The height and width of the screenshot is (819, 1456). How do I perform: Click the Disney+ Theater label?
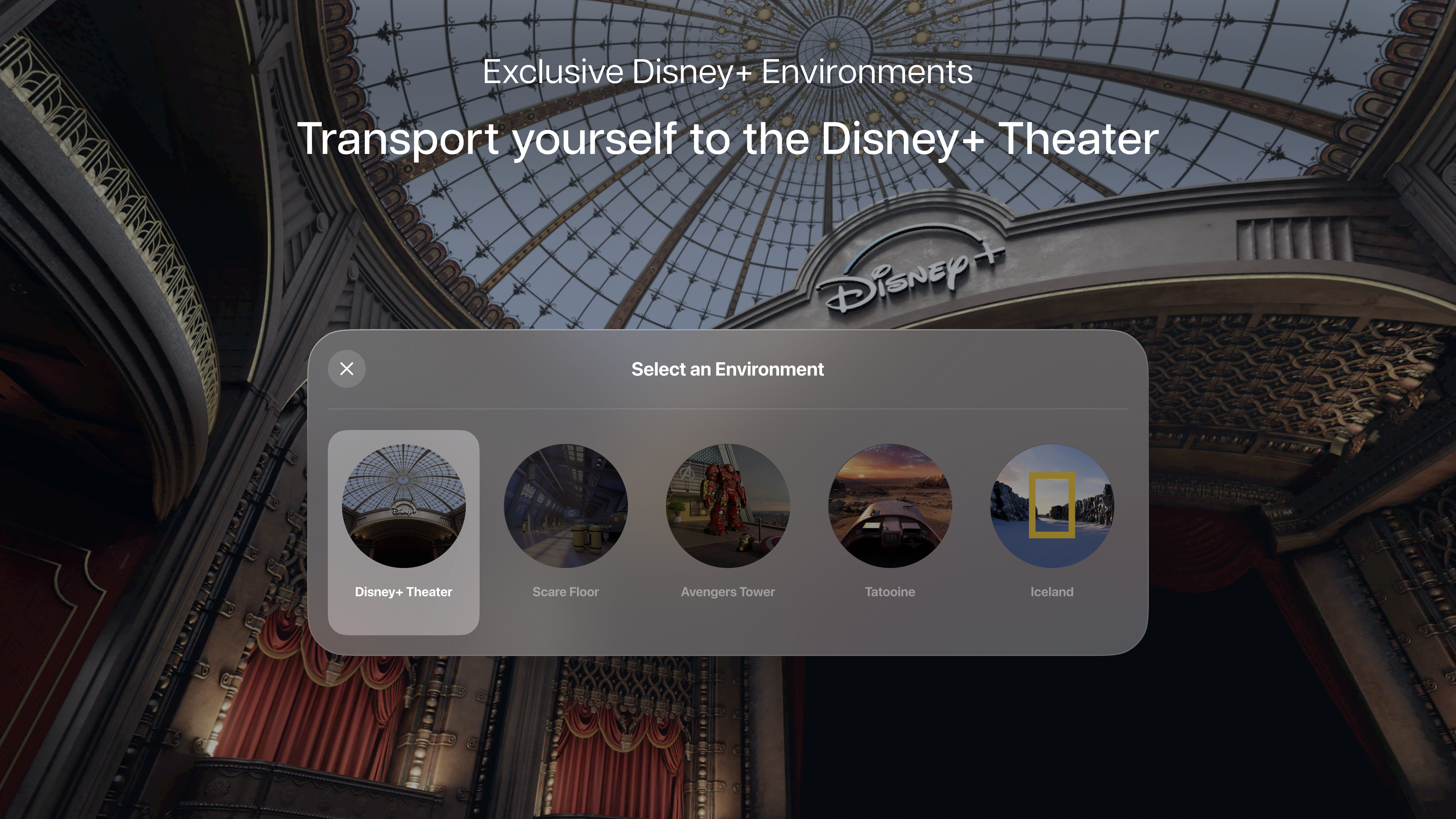click(404, 592)
